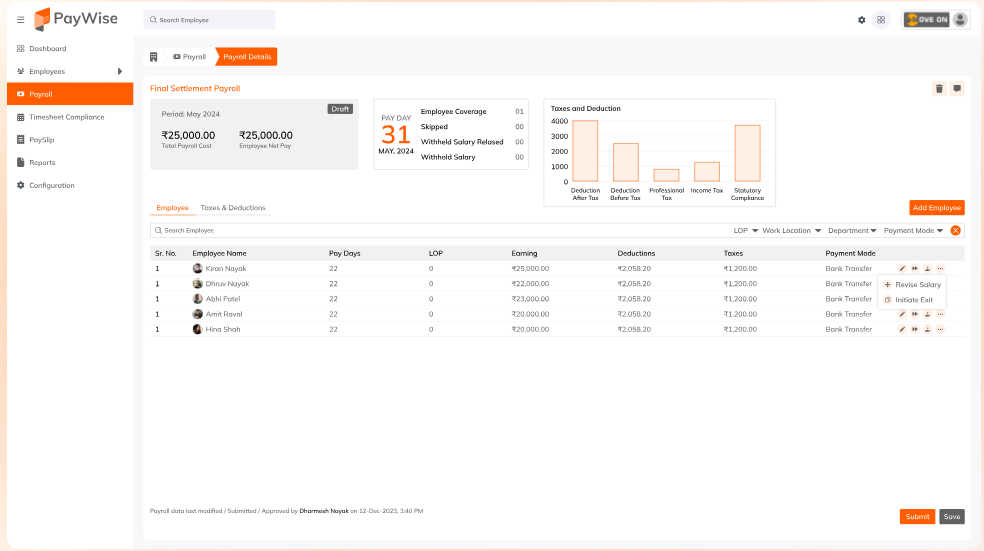Edit Amit Raval's row with pencil icon
Image resolution: width=984 pixels, height=551 pixels.
pyautogui.click(x=902, y=314)
